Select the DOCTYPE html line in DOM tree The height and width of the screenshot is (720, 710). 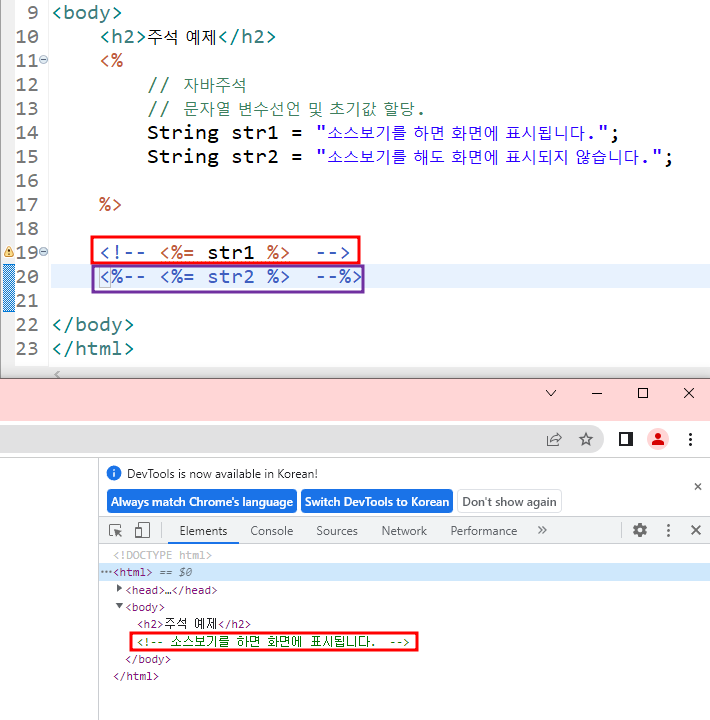(163, 555)
